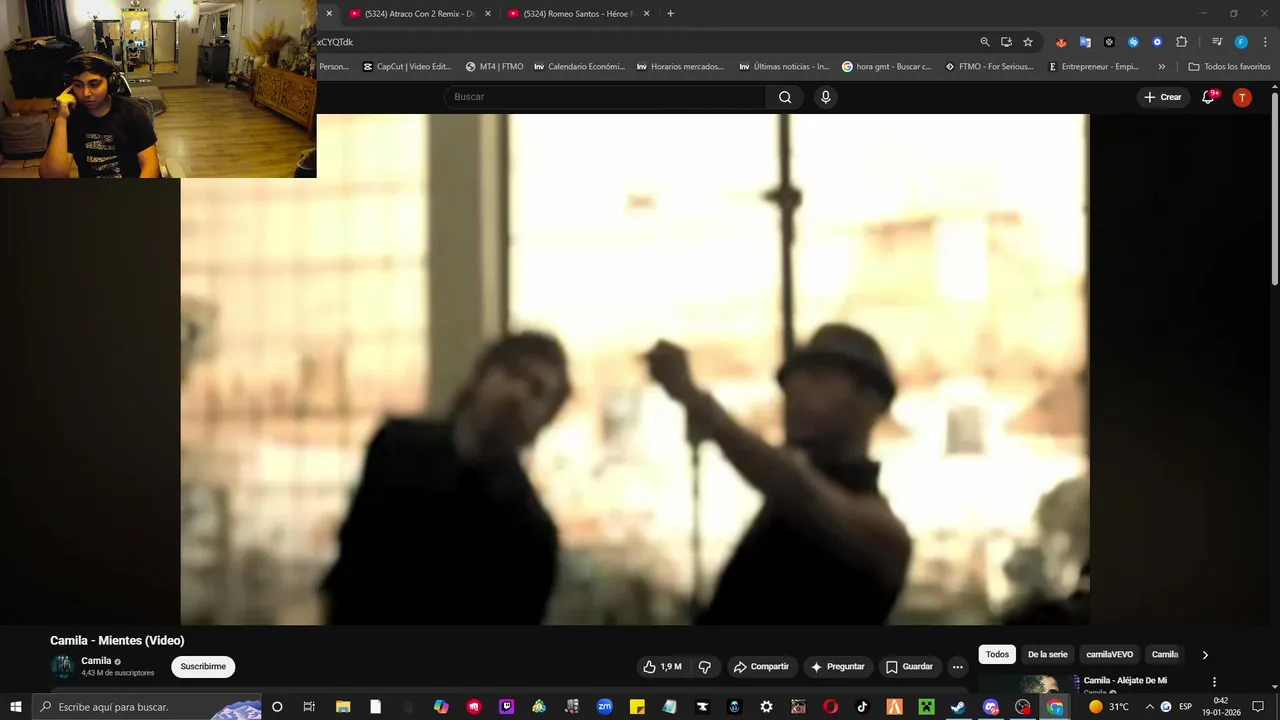Viewport: 1280px width, 720px height.
Task: Open Calendario Económico bookmark
Action: [x=580, y=67]
